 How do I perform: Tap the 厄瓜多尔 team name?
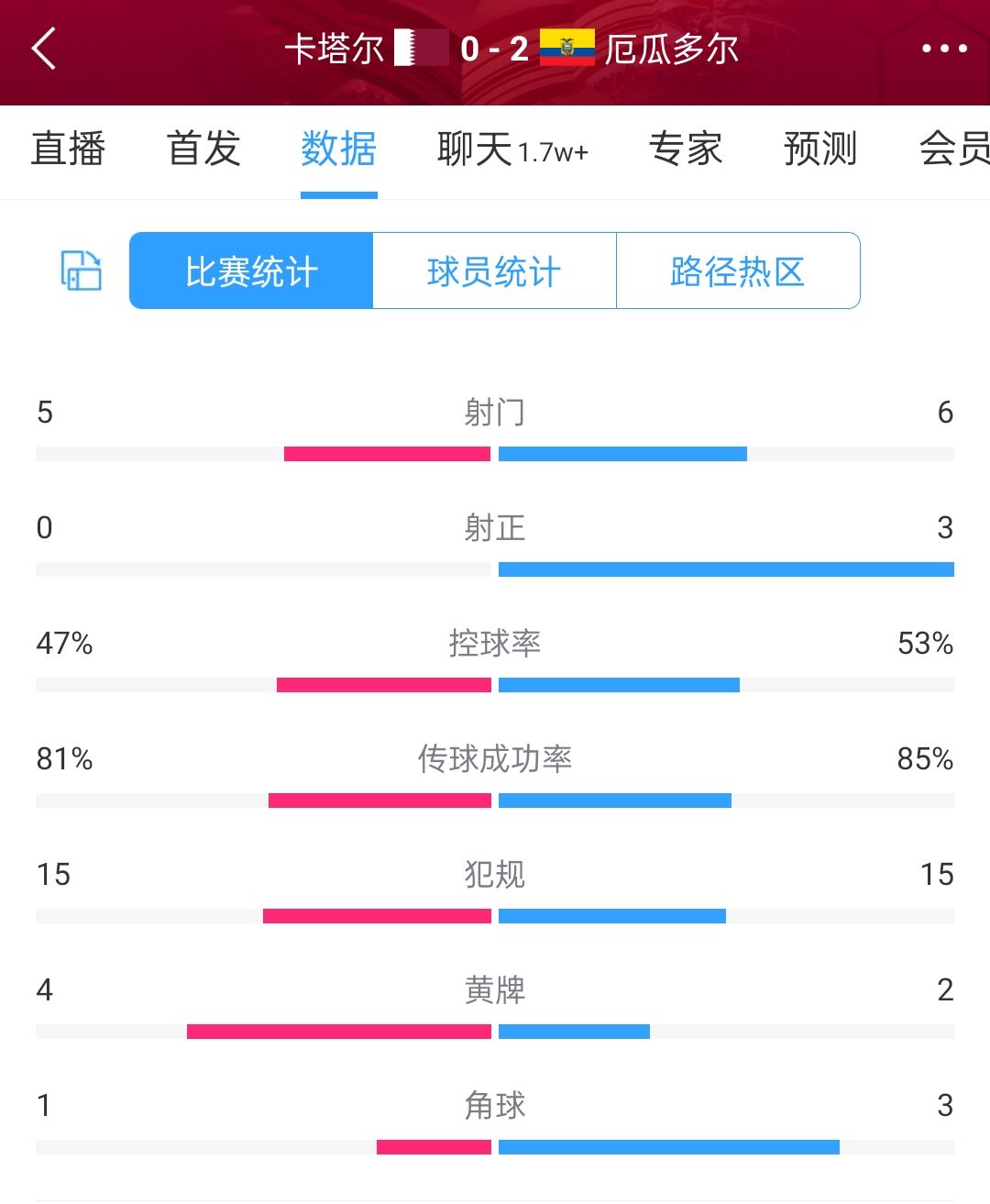pos(672,49)
